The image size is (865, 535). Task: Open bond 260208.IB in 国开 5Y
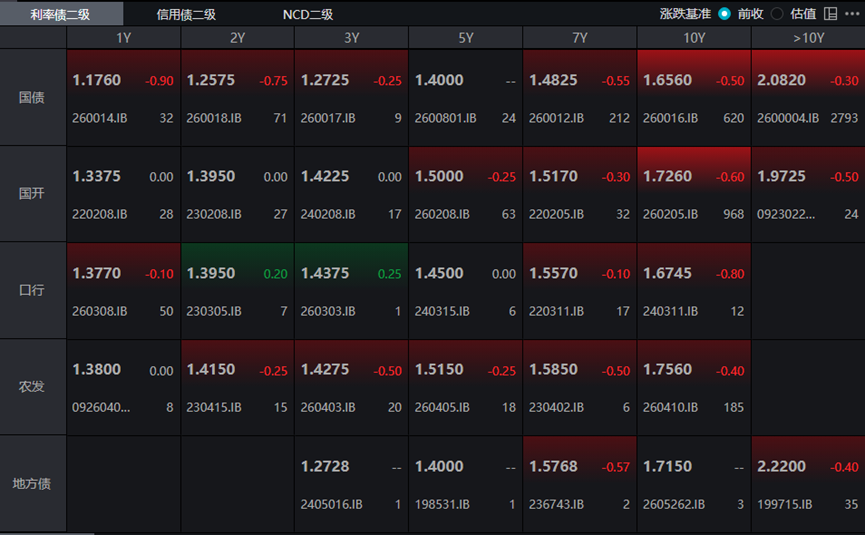point(442,214)
